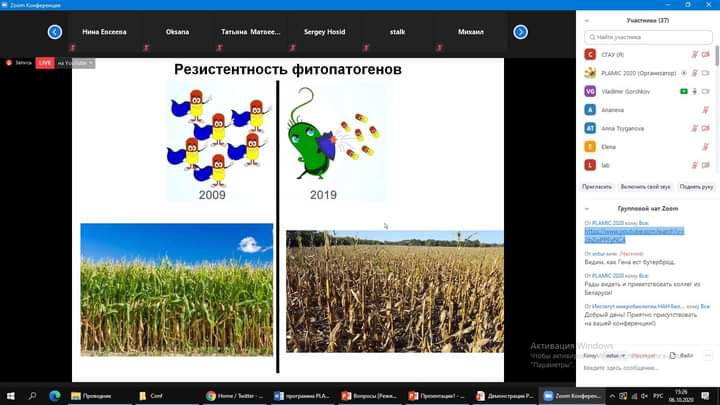
Task: Open Нина Евсеева video tile
Action: (x=104, y=34)
